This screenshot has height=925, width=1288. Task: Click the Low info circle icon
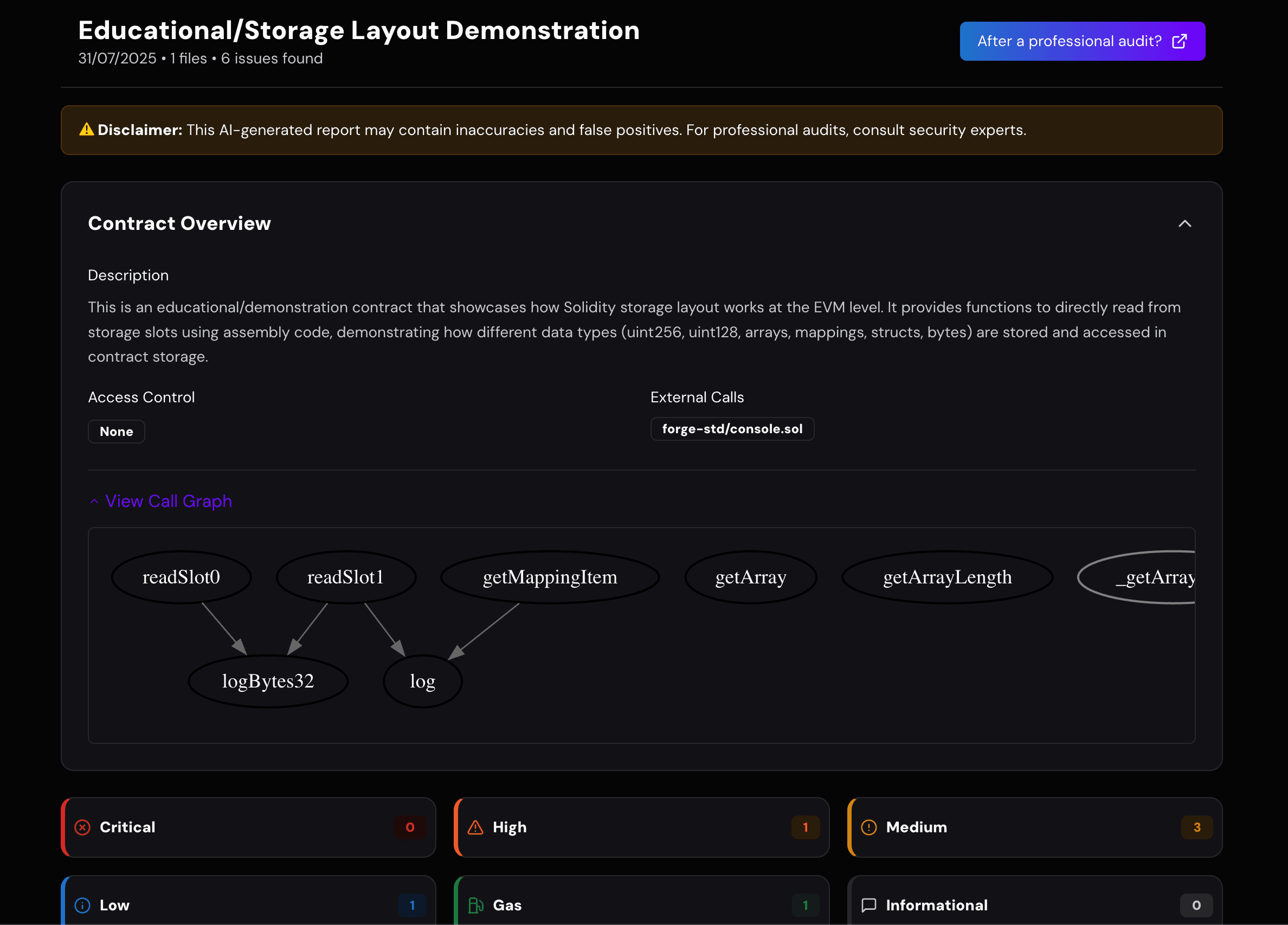pos(82,905)
